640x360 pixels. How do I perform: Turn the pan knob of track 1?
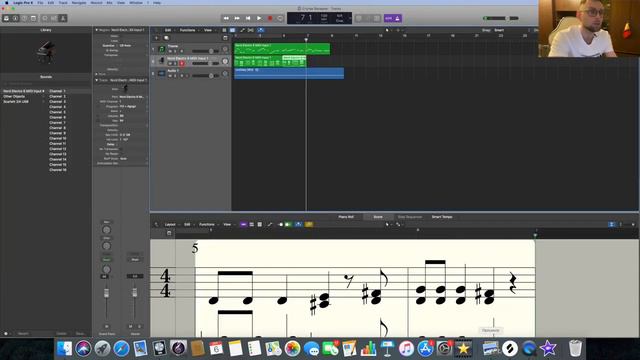click(225, 49)
